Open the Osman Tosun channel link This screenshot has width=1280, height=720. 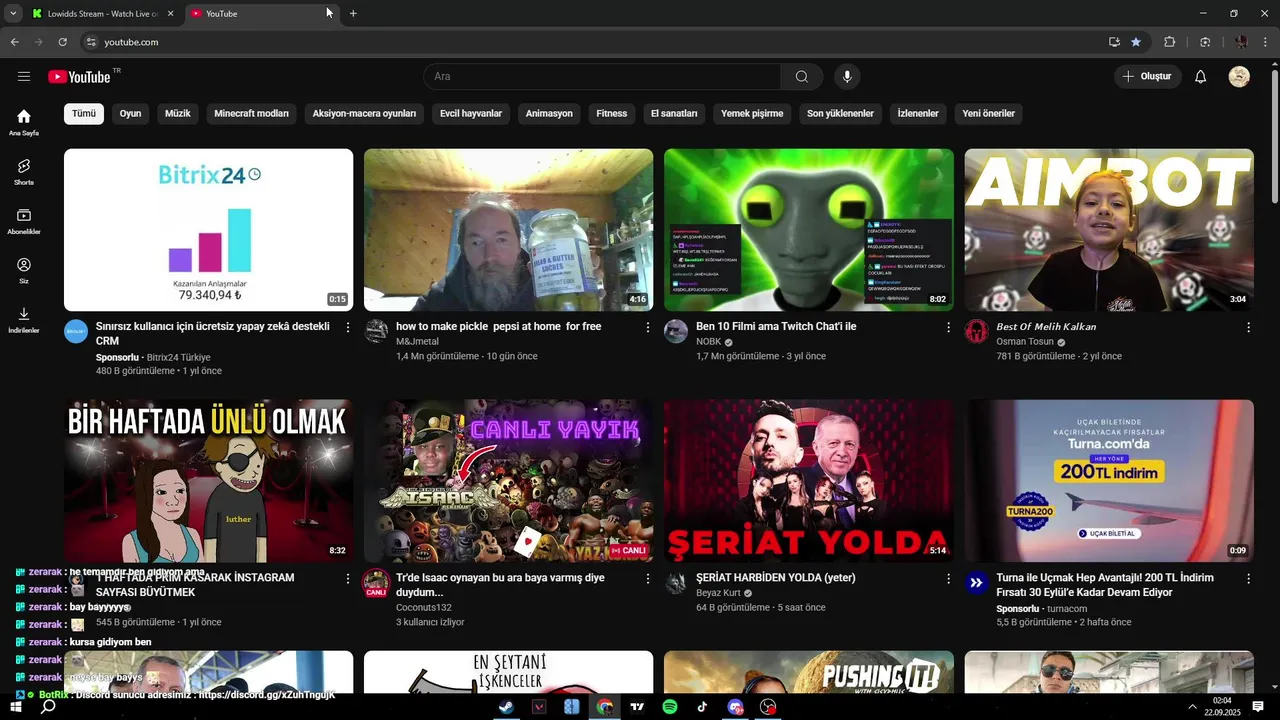[x=1025, y=342]
